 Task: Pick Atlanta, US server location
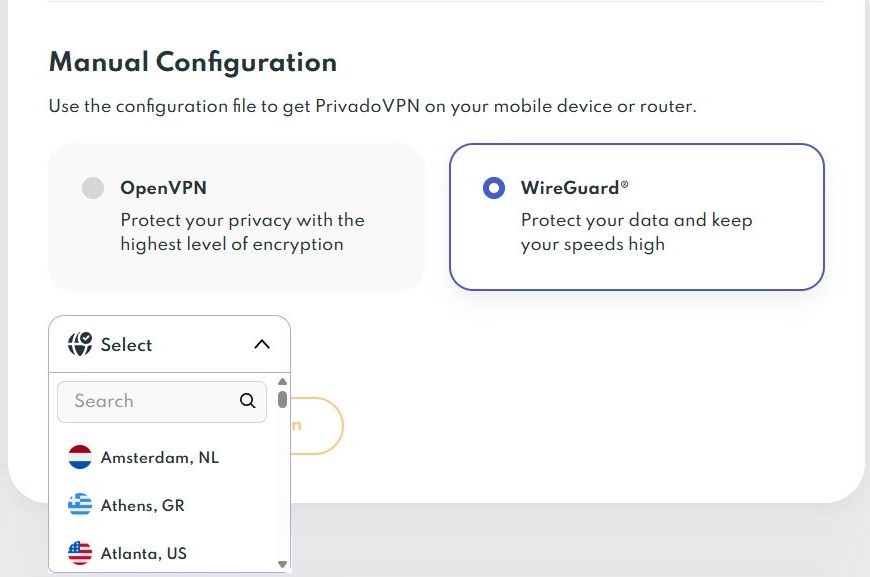[x=144, y=553]
